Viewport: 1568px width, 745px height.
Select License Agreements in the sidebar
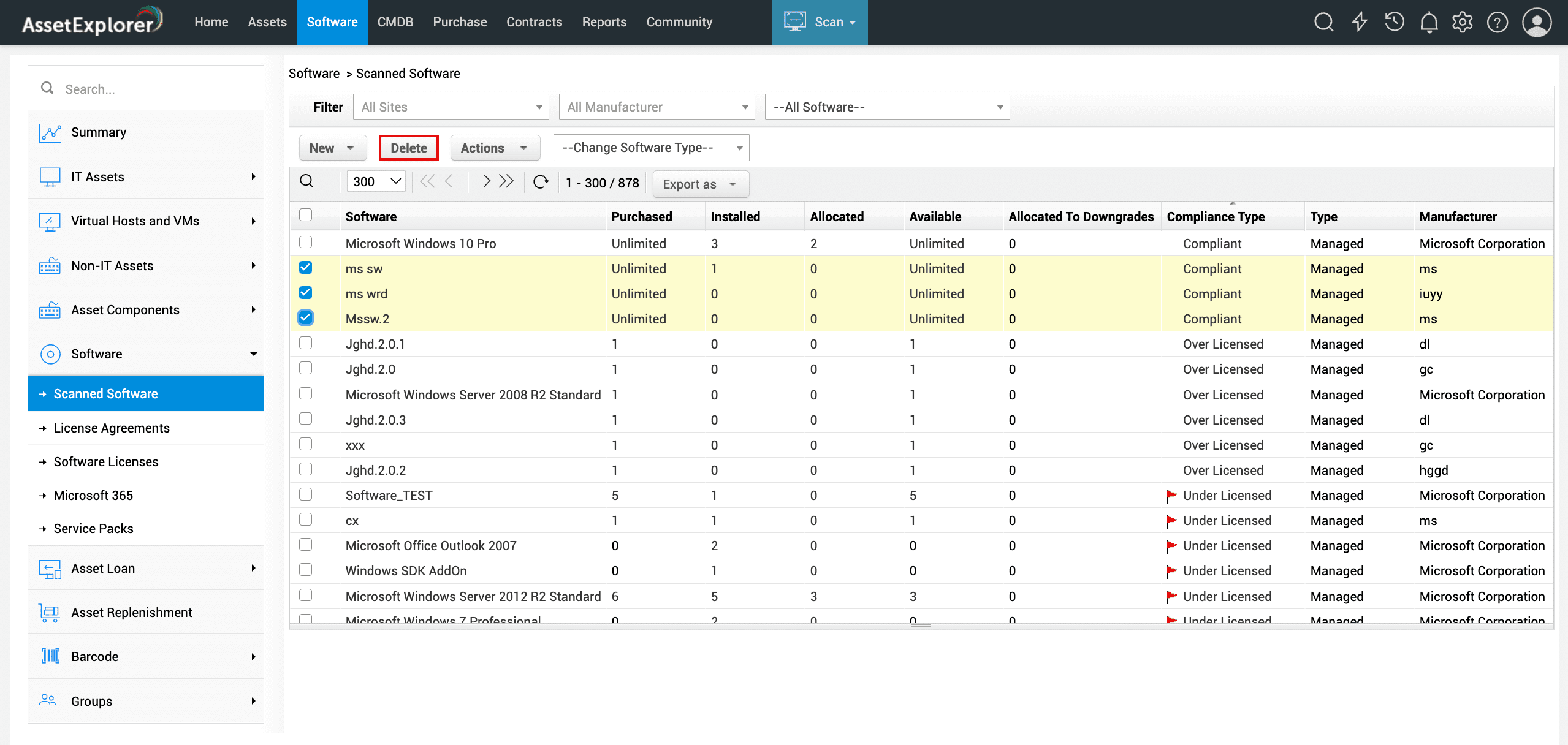112,428
